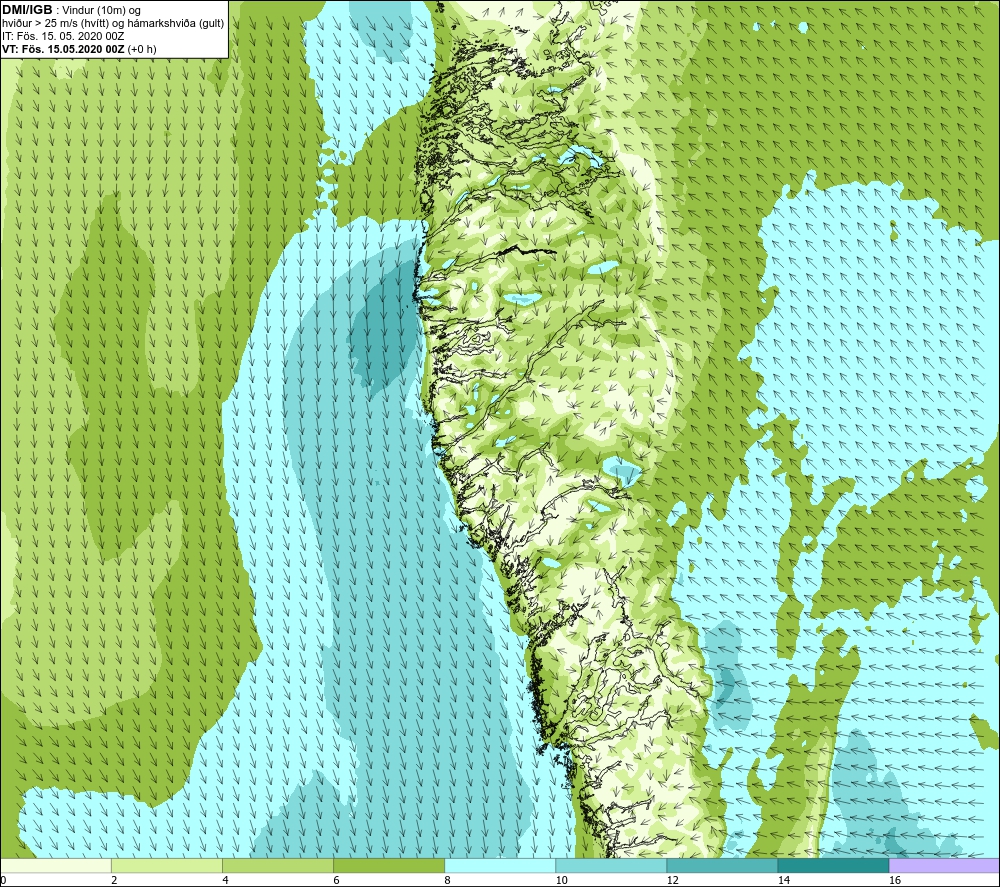
Task: Click the legend scale label "0"
Action: pos(3,880)
